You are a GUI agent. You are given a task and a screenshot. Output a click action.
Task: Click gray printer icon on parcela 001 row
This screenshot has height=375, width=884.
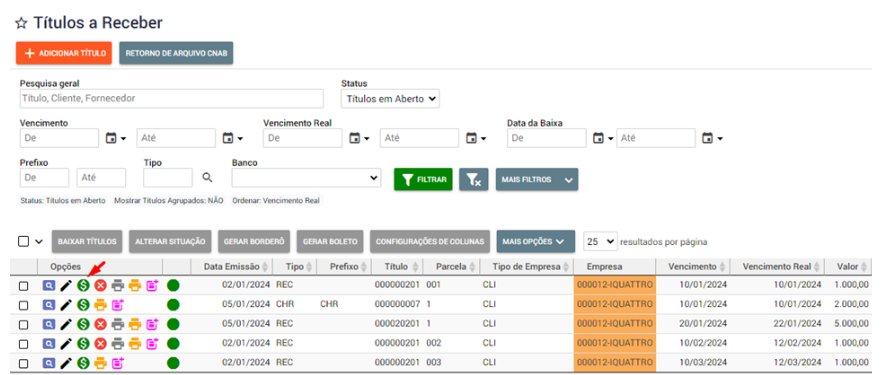pyautogui.click(x=117, y=285)
